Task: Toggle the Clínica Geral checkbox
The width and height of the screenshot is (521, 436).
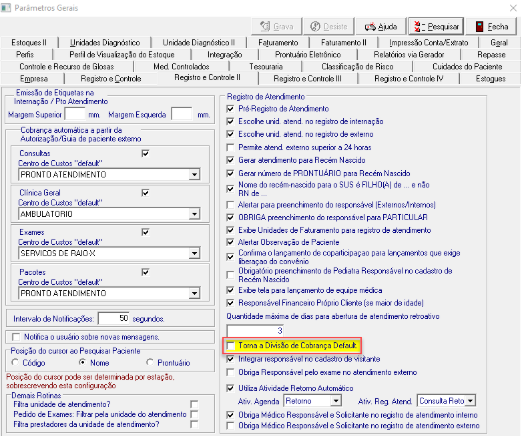Action: 145,193
